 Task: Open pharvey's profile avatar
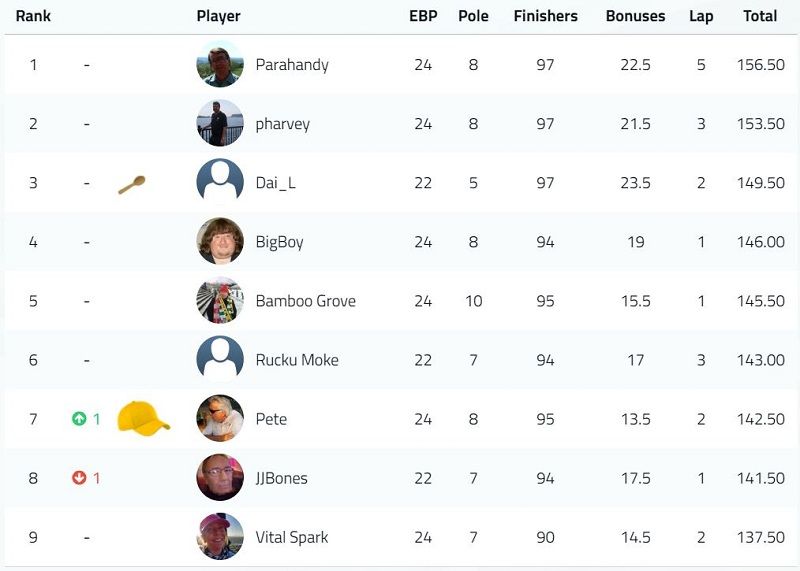coord(220,123)
